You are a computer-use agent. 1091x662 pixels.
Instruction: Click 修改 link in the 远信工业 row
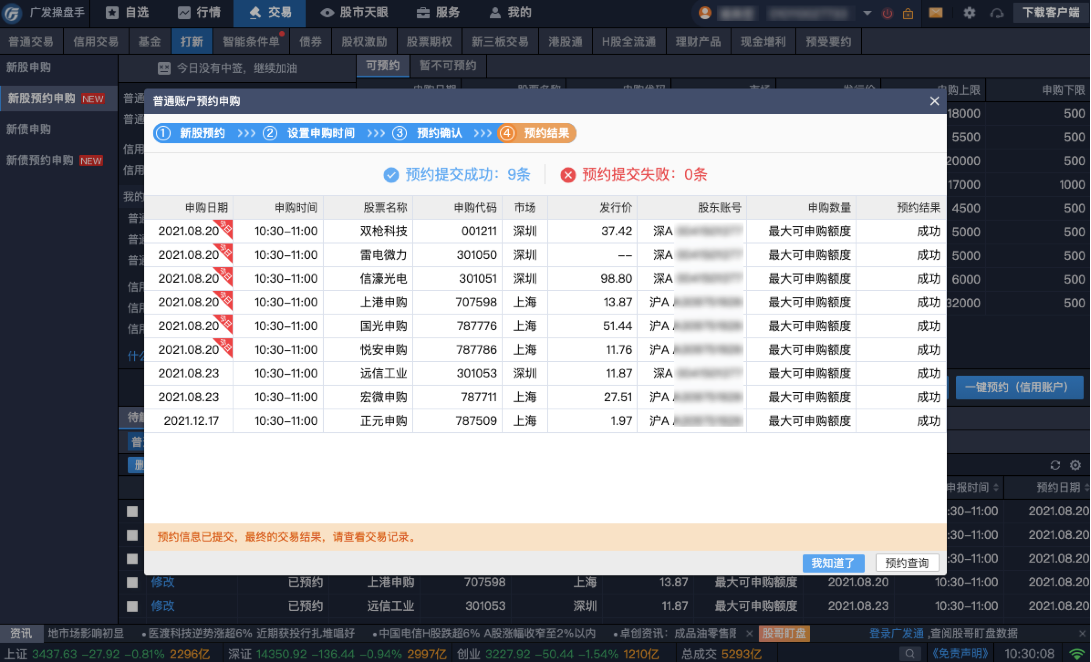tap(163, 606)
